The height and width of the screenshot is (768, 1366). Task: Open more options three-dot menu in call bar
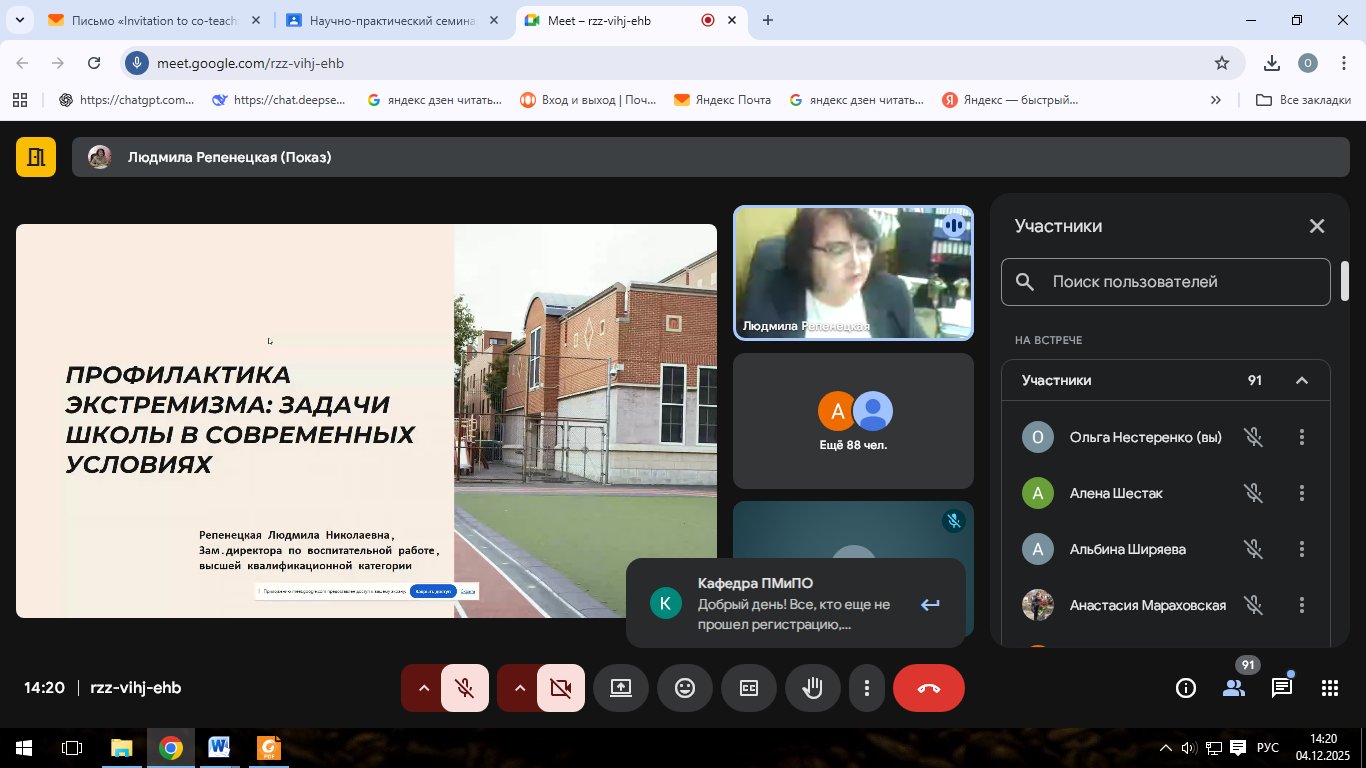point(867,688)
